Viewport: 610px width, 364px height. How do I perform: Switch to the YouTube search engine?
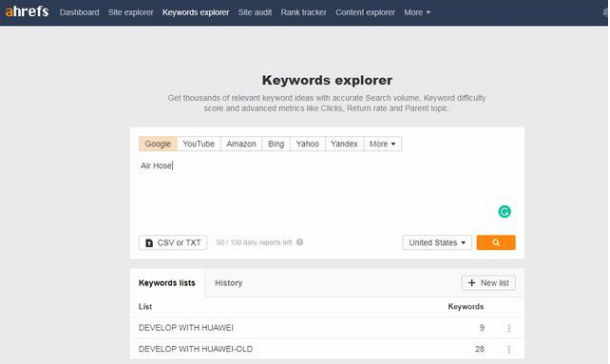198,144
